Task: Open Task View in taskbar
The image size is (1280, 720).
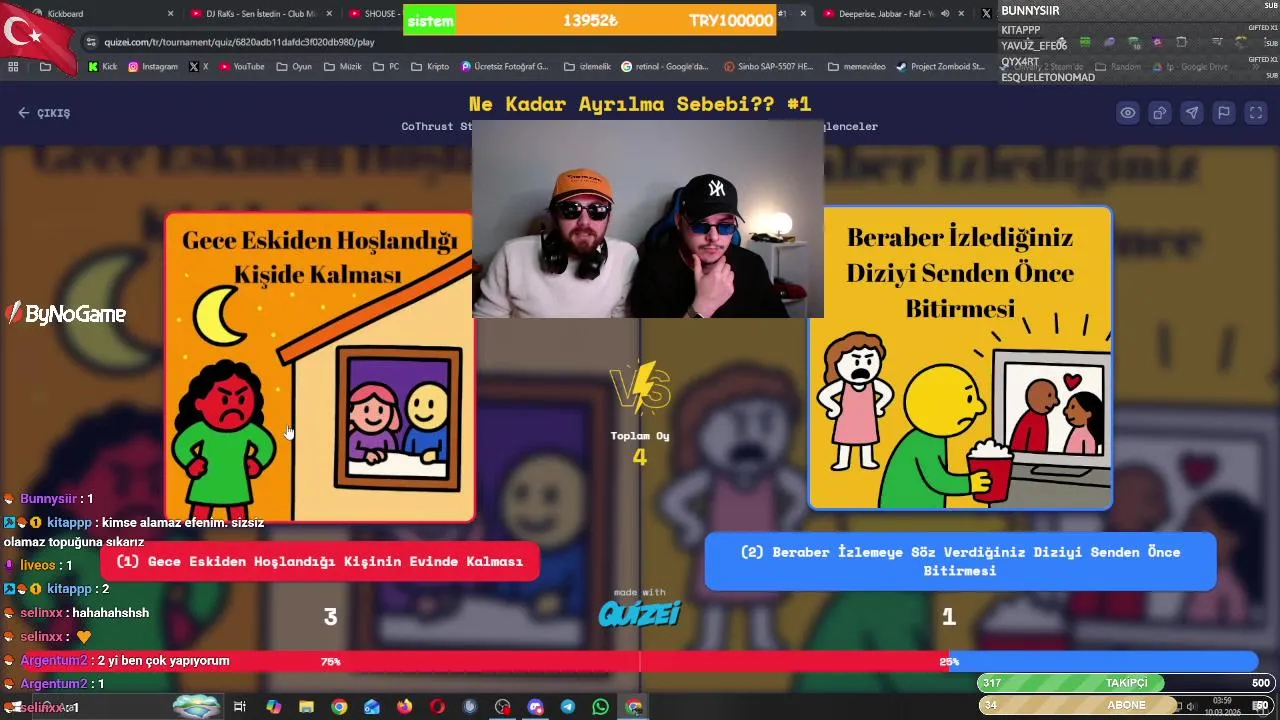Action: point(240,707)
